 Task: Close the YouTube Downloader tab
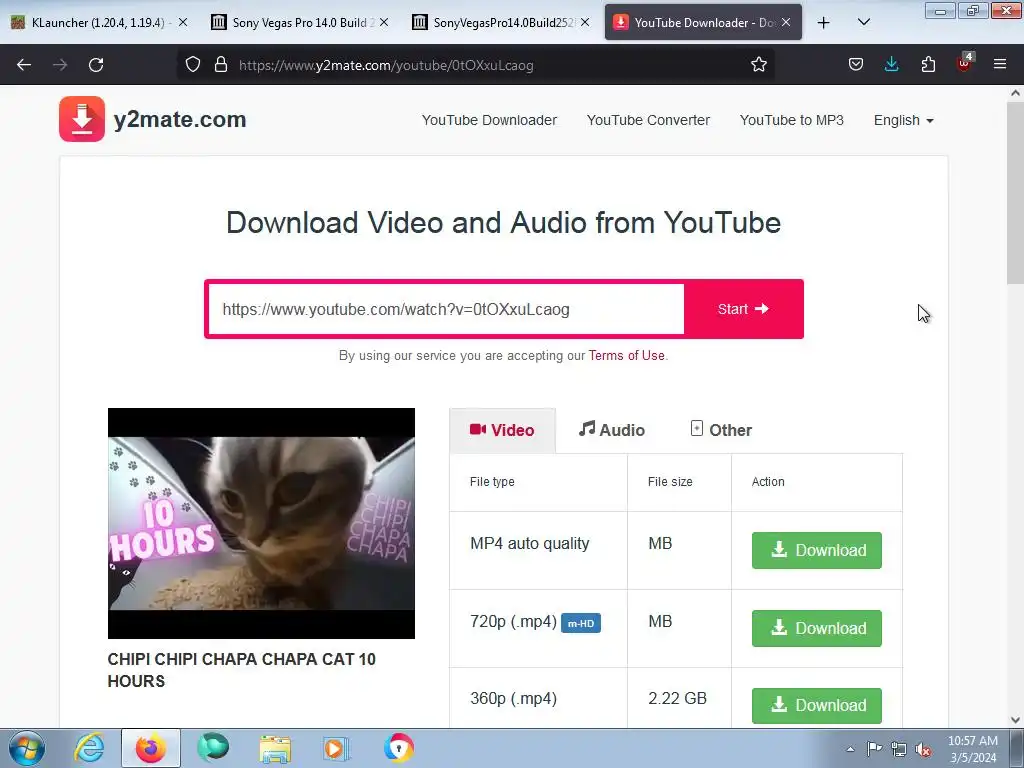[x=786, y=22]
